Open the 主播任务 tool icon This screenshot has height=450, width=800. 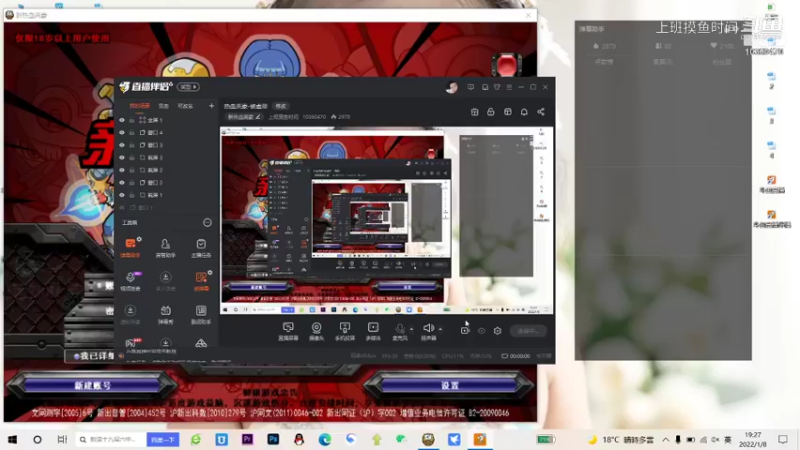[x=201, y=247]
